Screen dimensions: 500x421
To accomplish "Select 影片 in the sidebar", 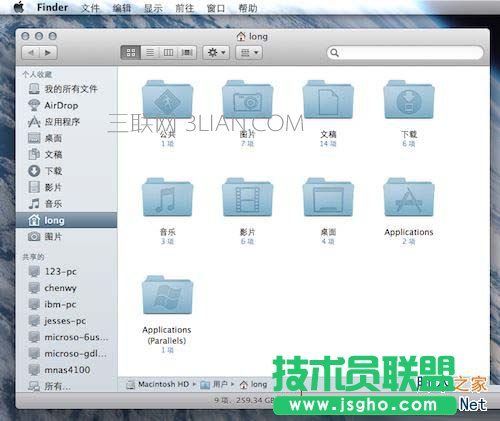I will pyautogui.click(x=67, y=187).
